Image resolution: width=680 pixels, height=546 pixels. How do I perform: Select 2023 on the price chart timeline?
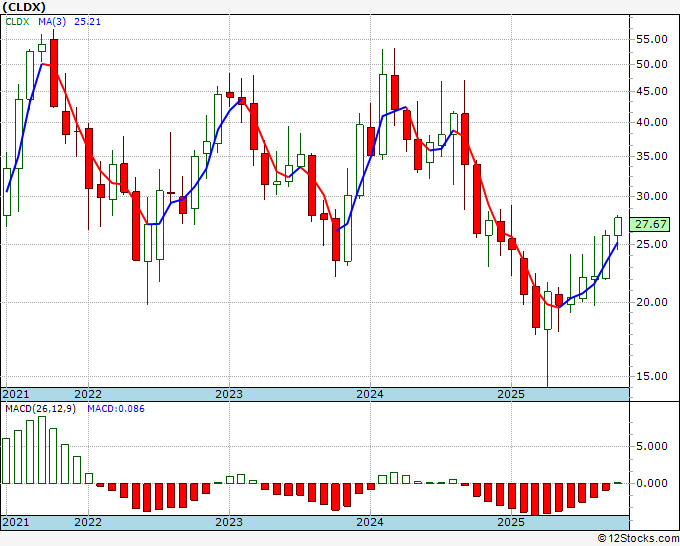(229, 394)
